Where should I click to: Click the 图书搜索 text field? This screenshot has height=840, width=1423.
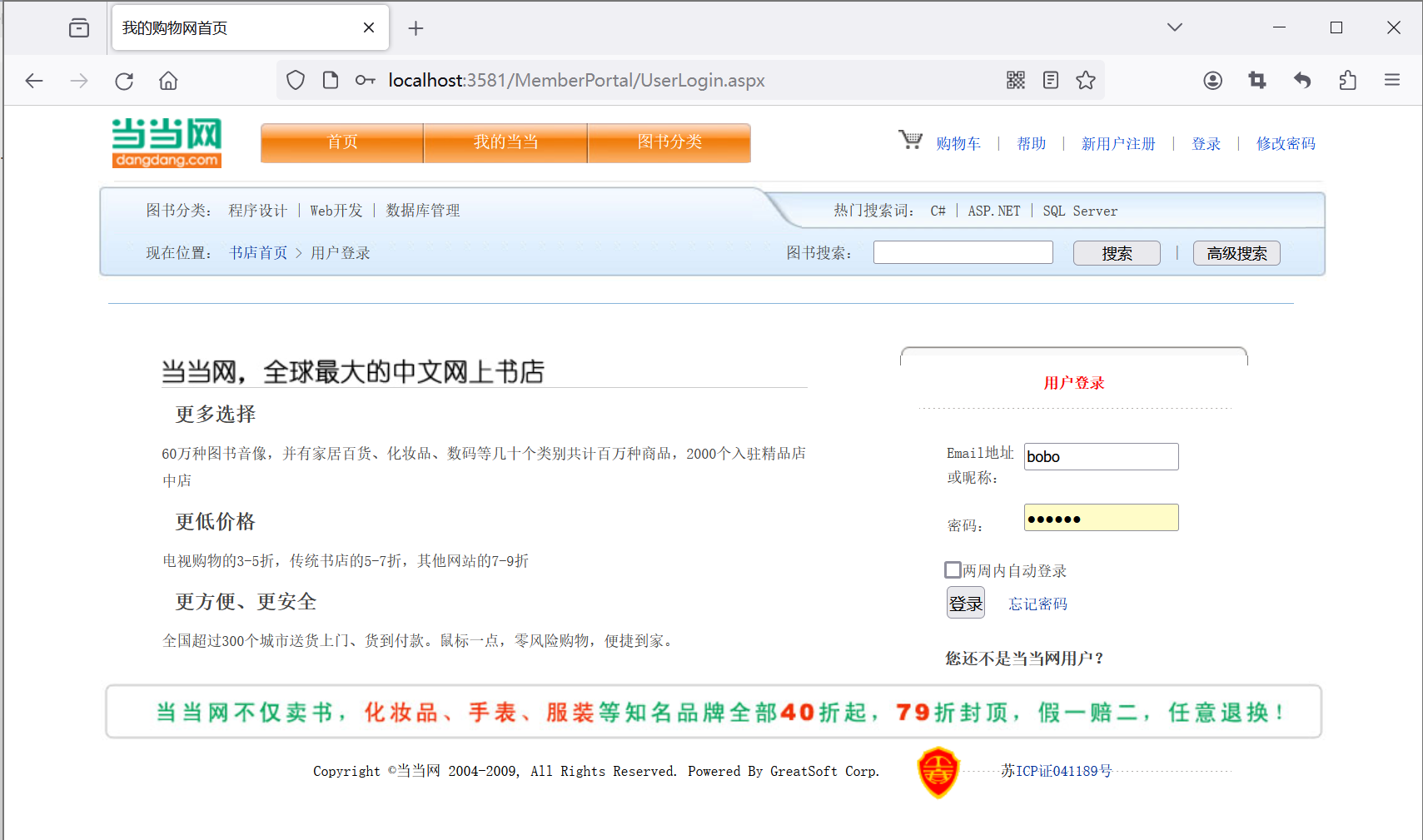click(963, 252)
